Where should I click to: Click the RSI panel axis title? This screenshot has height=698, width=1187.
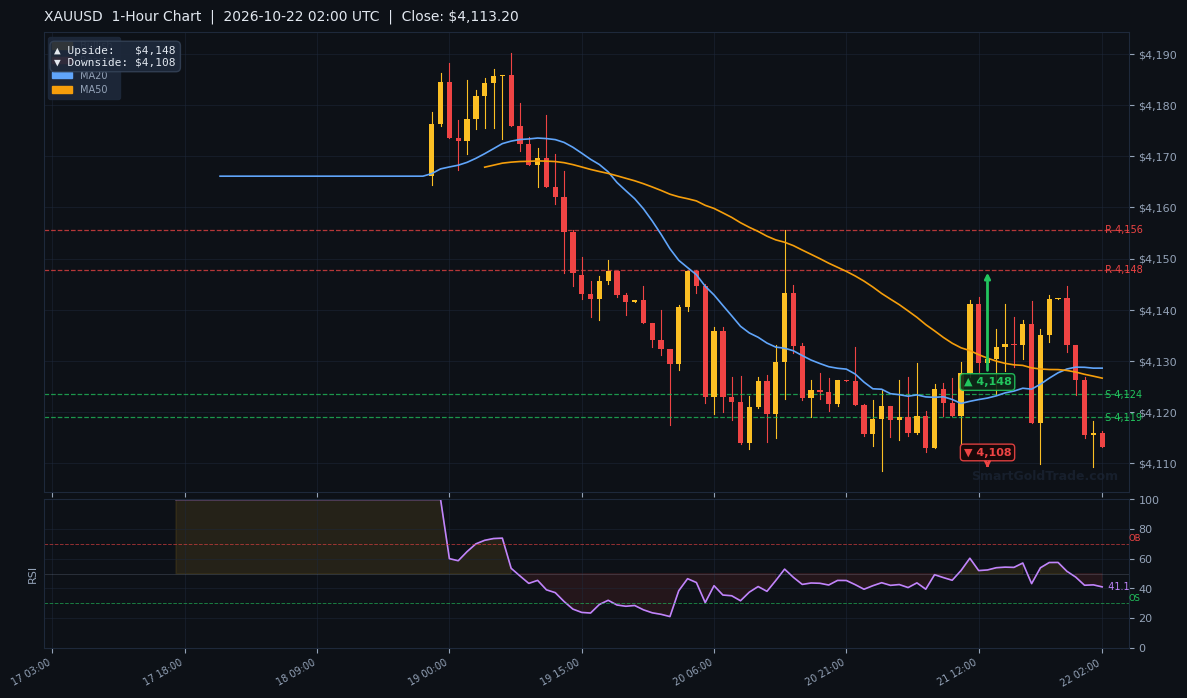click(32, 575)
